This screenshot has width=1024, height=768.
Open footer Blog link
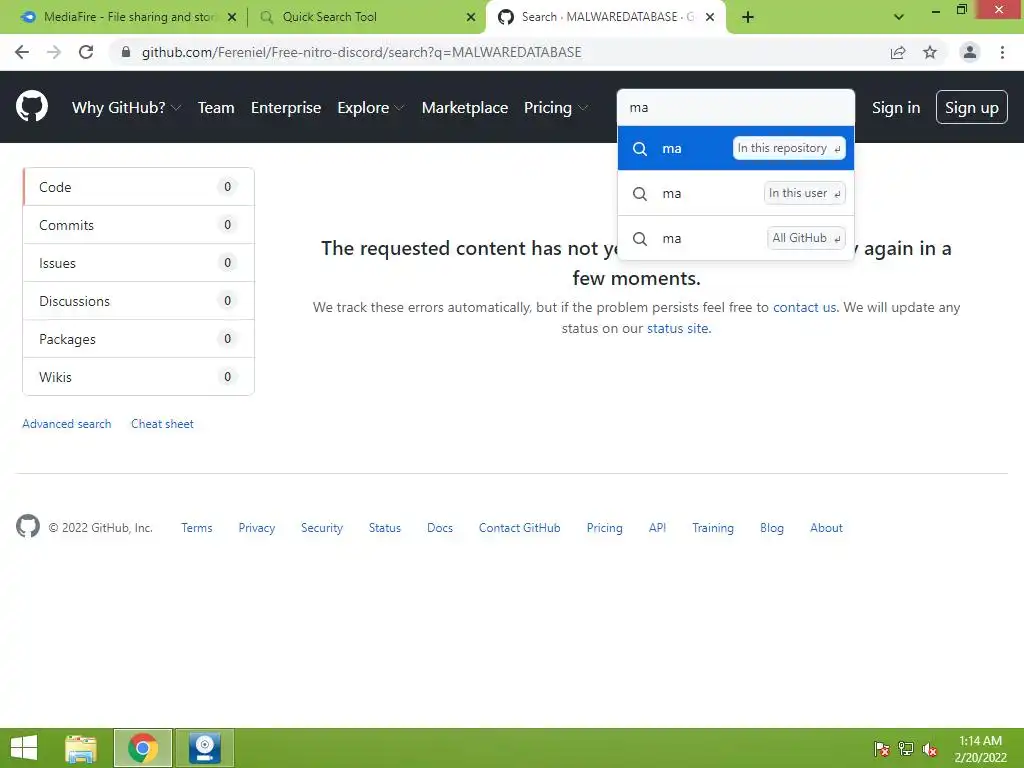pos(771,528)
